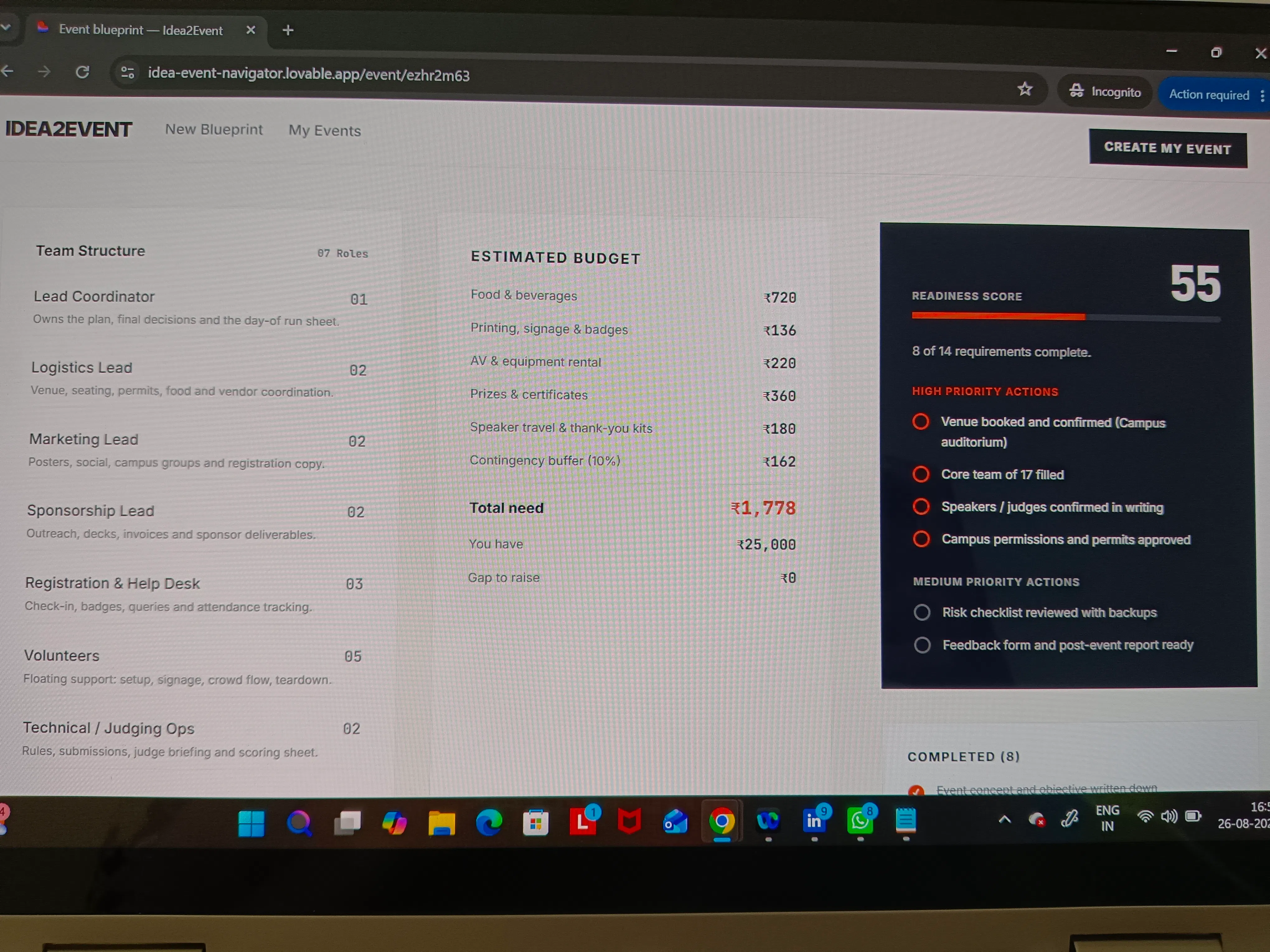Viewport: 1270px width, 952px height.
Task: Click 8 of 14 requirements complete text
Action: tap(1001, 351)
